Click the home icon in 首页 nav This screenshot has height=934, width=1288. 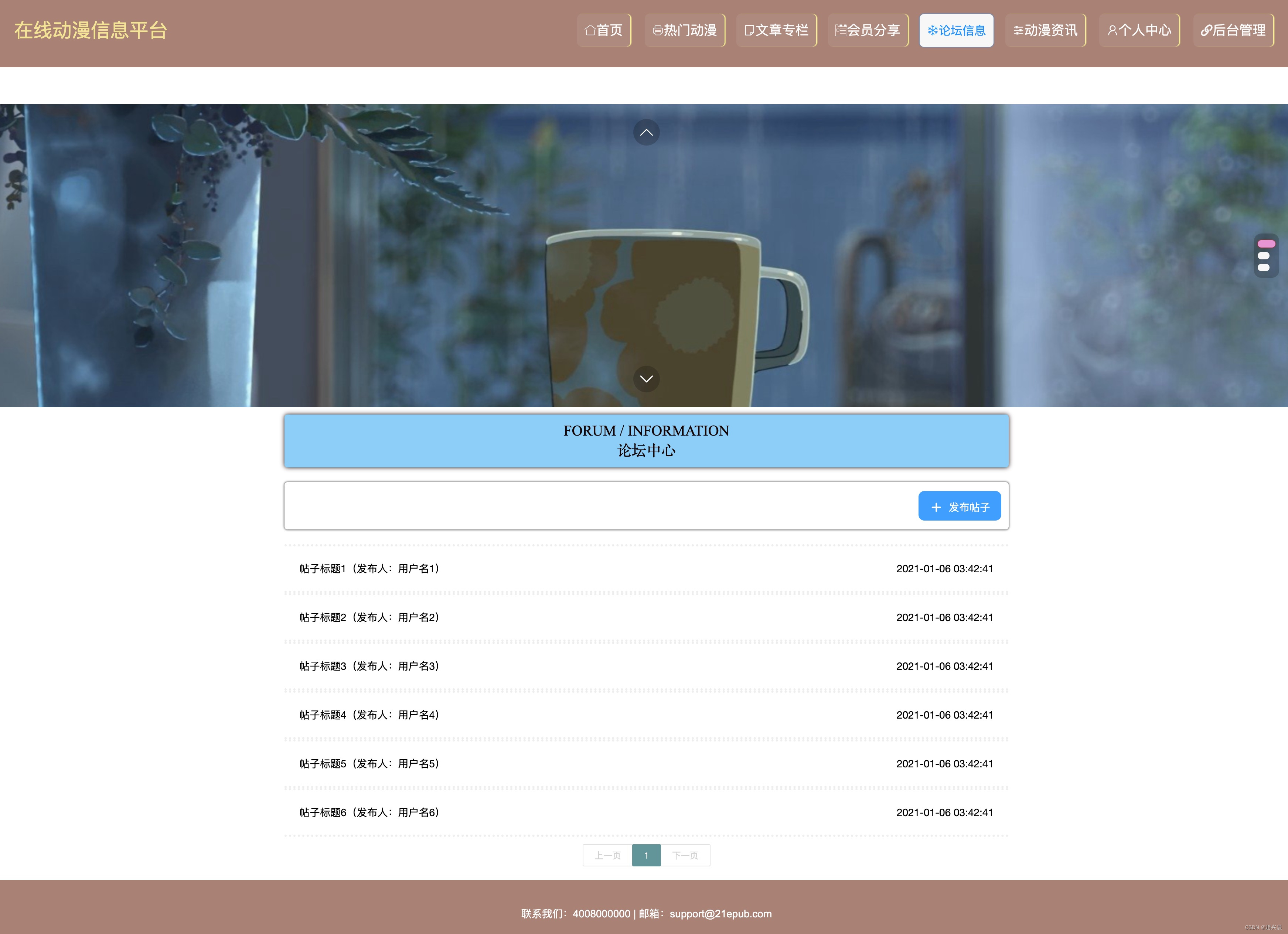tap(590, 30)
